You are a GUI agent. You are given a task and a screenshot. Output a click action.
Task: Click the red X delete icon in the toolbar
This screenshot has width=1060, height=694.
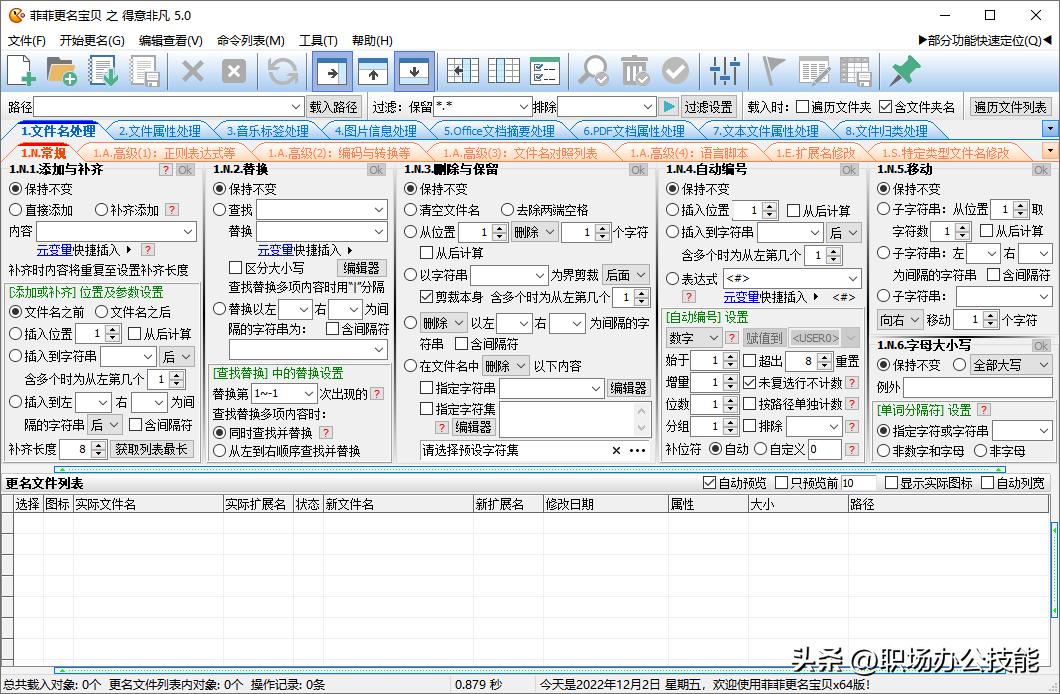(x=193, y=71)
